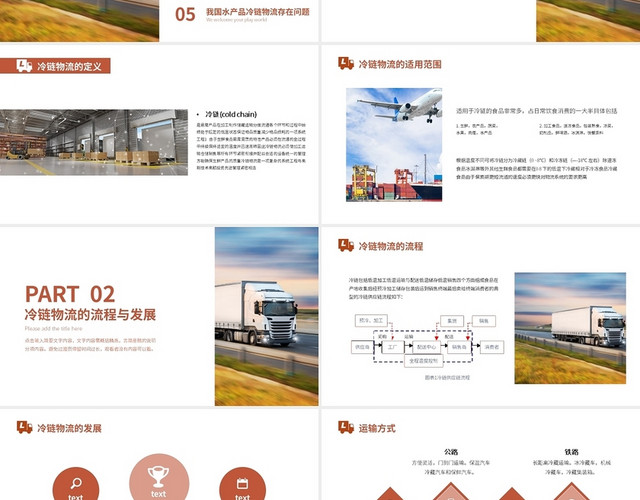Select the truck photo on PART 02 slide
Image resolution: width=640 pixels, height=500 pixels.
point(267,316)
